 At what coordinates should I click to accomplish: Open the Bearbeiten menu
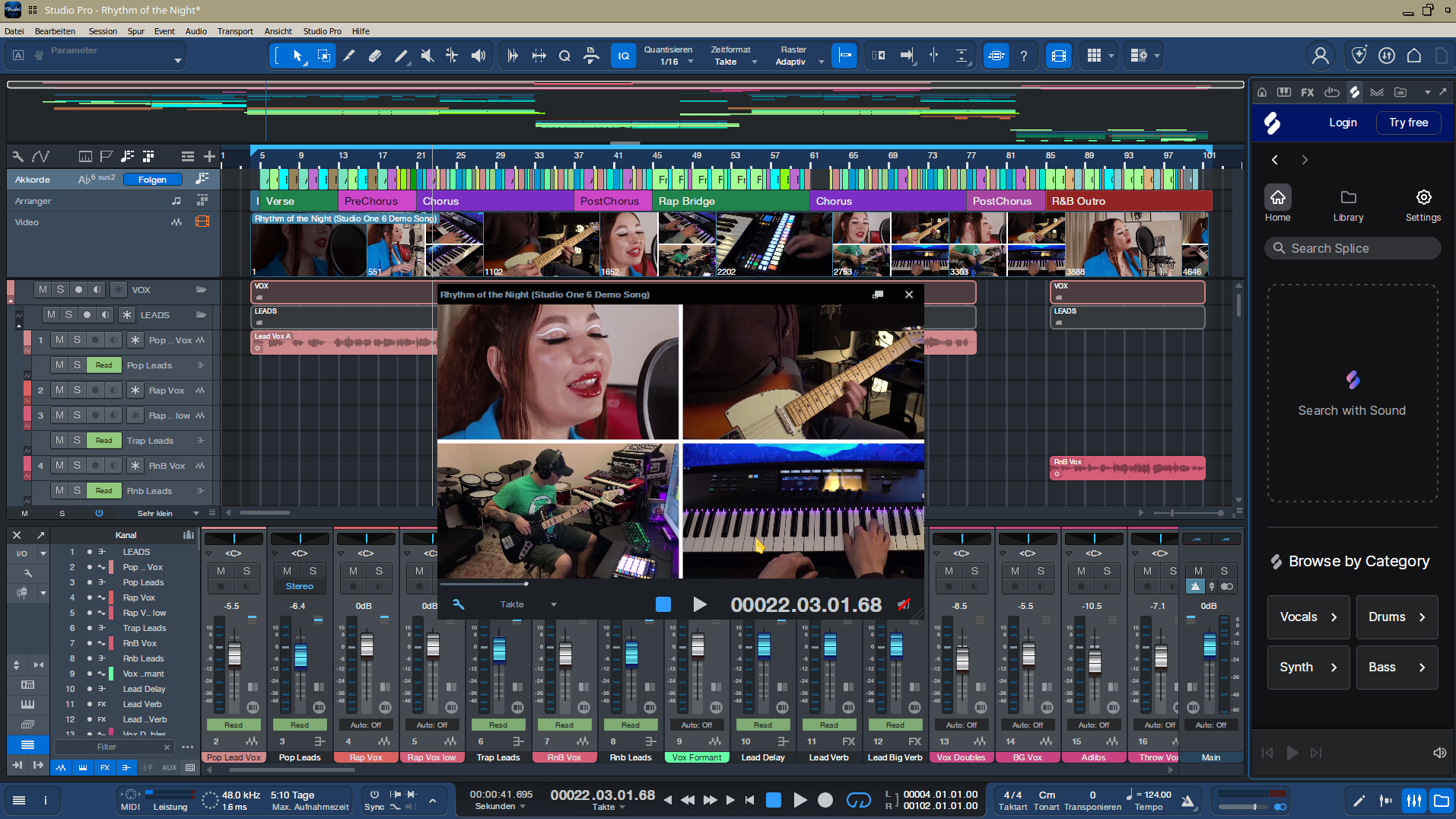click(55, 31)
